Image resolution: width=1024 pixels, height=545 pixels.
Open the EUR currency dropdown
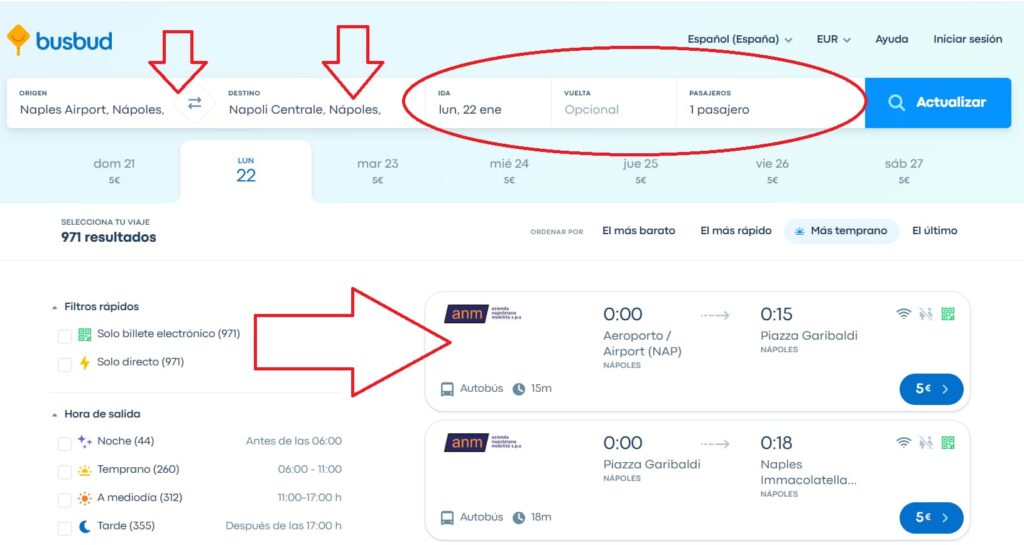833,39
